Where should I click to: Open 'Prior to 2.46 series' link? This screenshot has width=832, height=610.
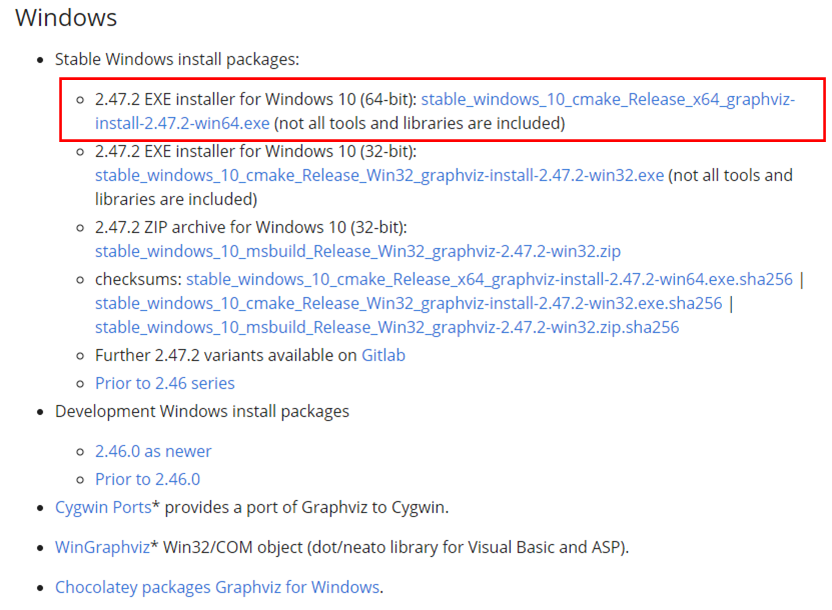(x=164, y=383)
